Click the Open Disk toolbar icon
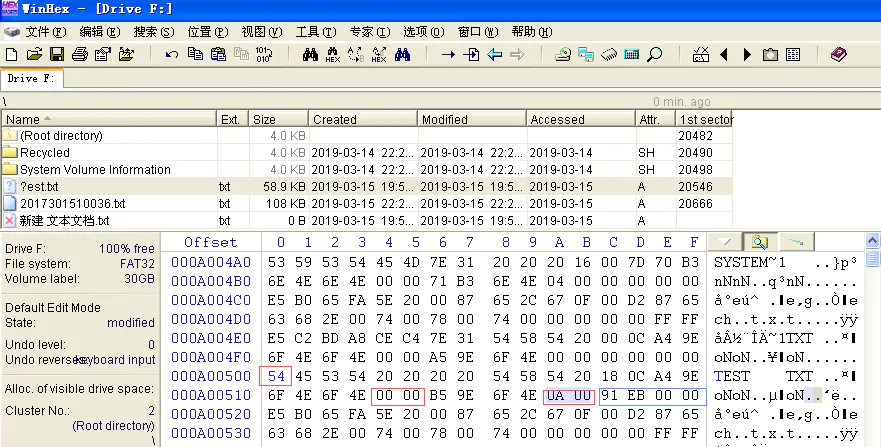The image size is (881, 447). [x=562, y=54]
